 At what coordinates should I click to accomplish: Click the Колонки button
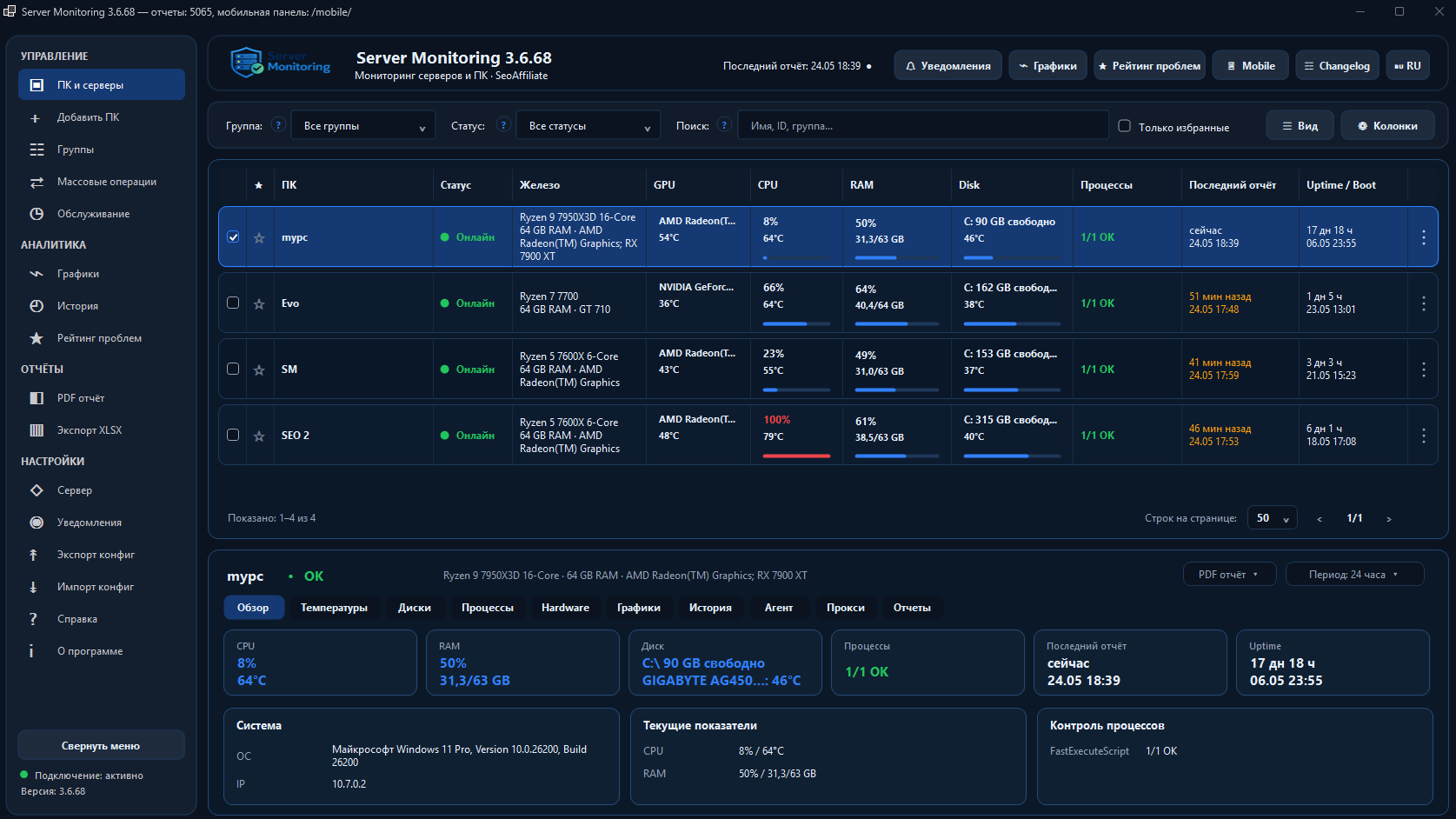(x=1387, y=126)
